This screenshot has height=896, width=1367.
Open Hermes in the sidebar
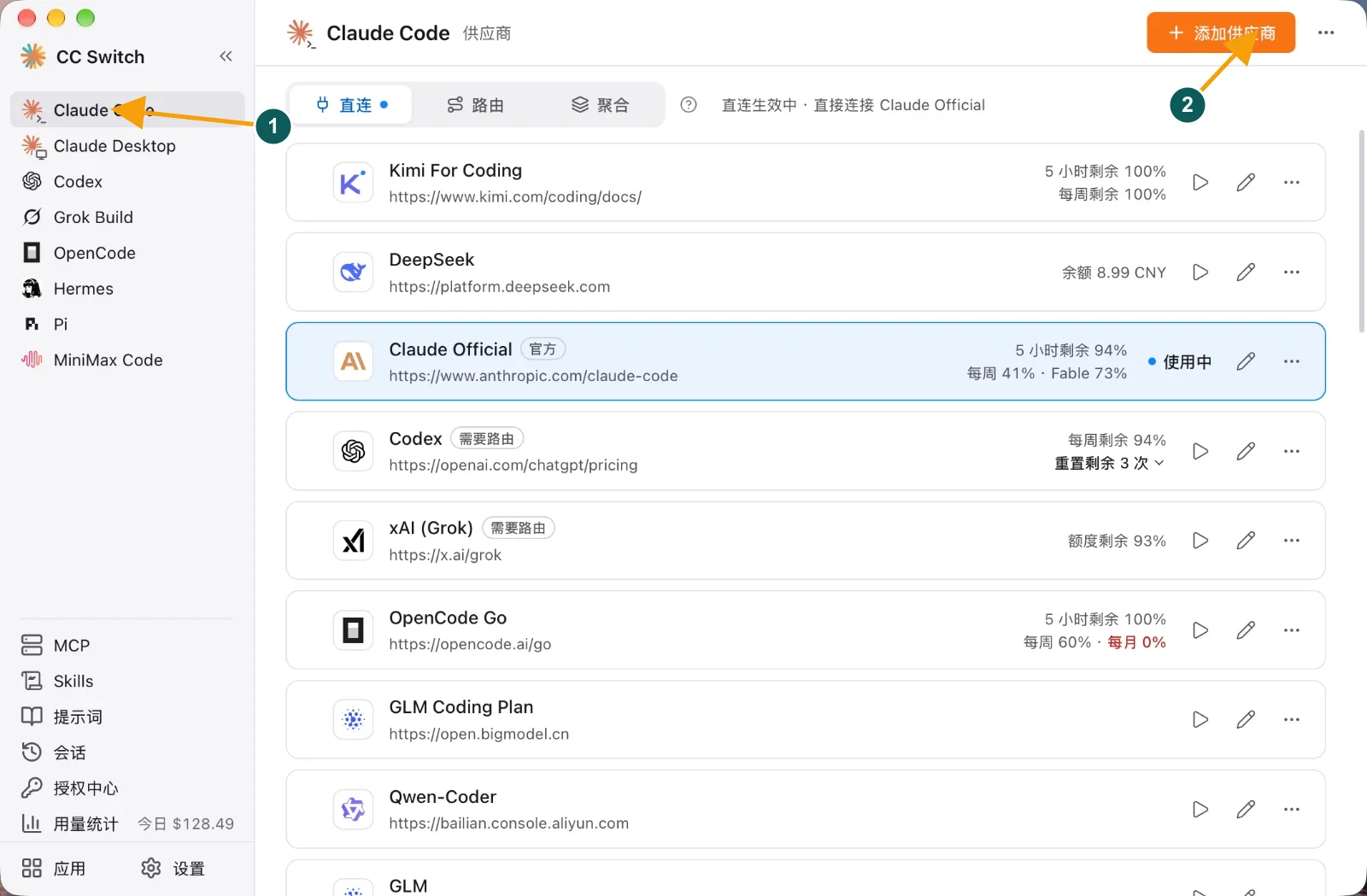127,289
